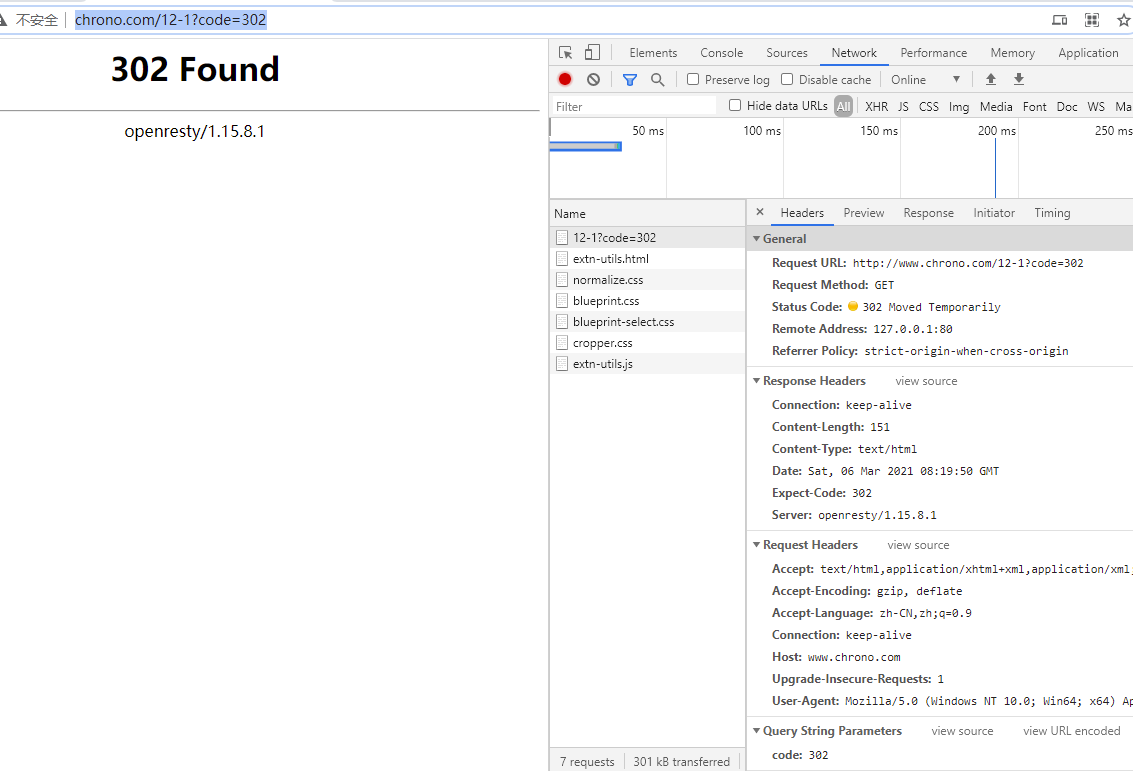Check the Disable cache option
1133x771 pixels.
[x=787, y=80]
